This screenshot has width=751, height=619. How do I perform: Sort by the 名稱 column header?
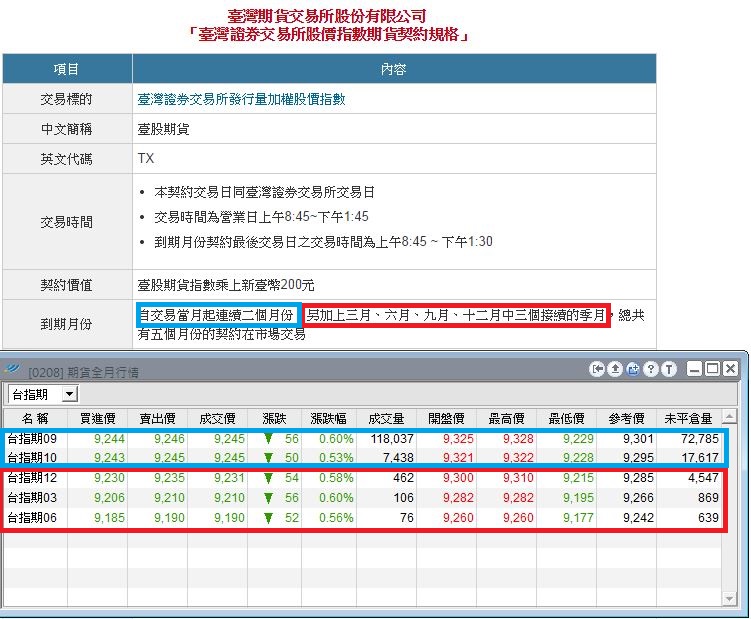[x=35, y=418]
